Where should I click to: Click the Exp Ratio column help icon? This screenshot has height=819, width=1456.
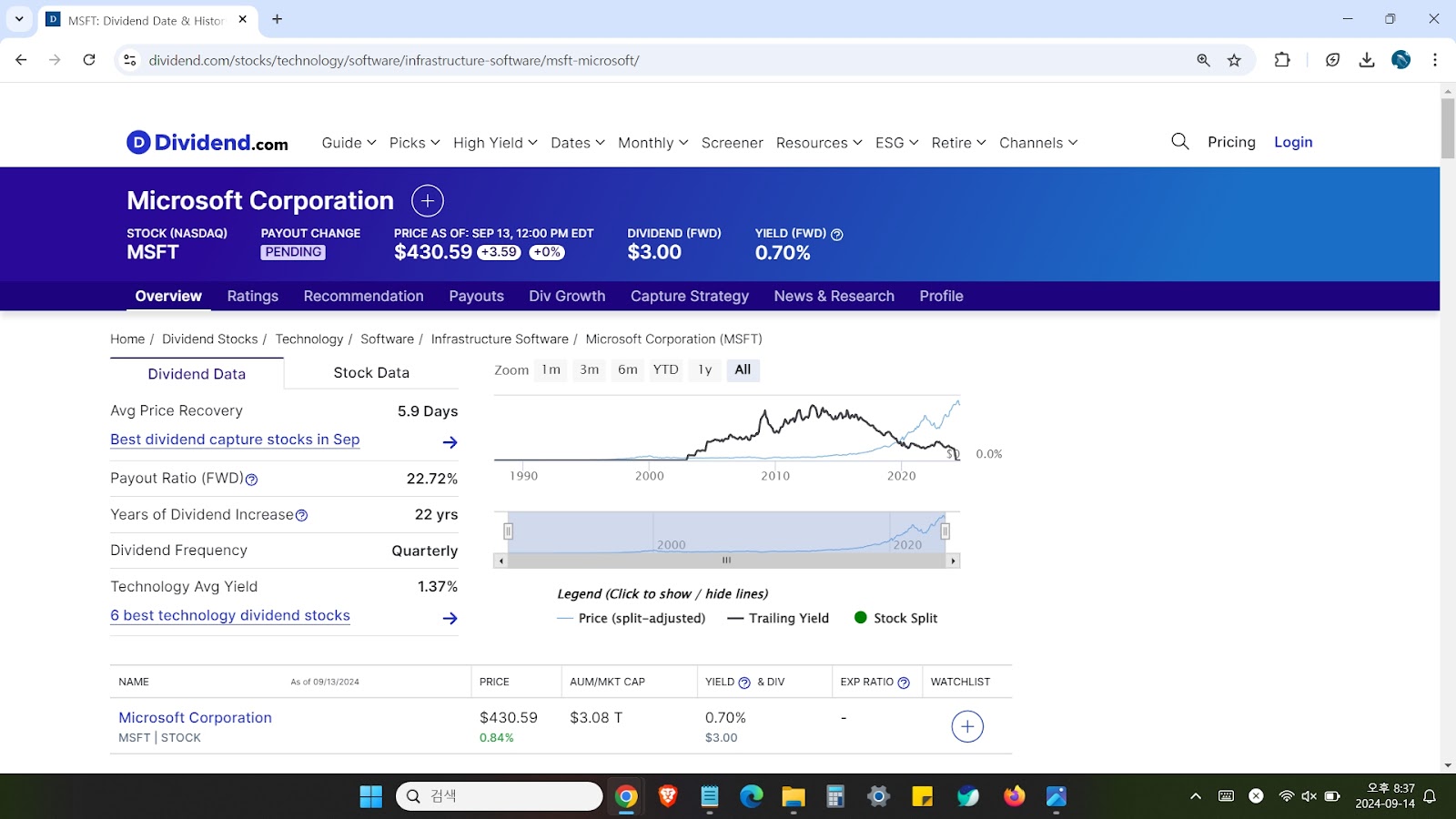904,682
